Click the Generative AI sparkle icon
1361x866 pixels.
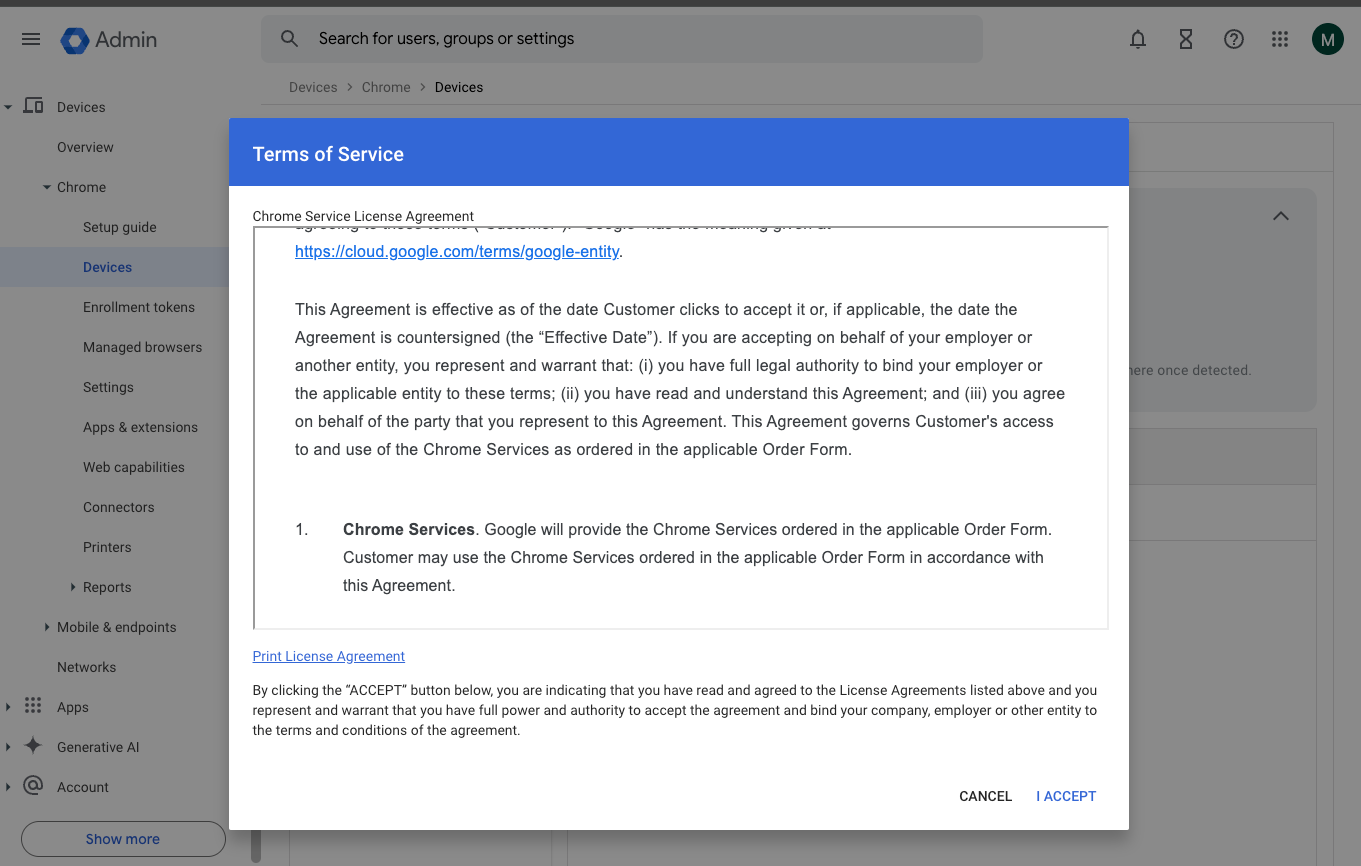[x=33, y=746]
